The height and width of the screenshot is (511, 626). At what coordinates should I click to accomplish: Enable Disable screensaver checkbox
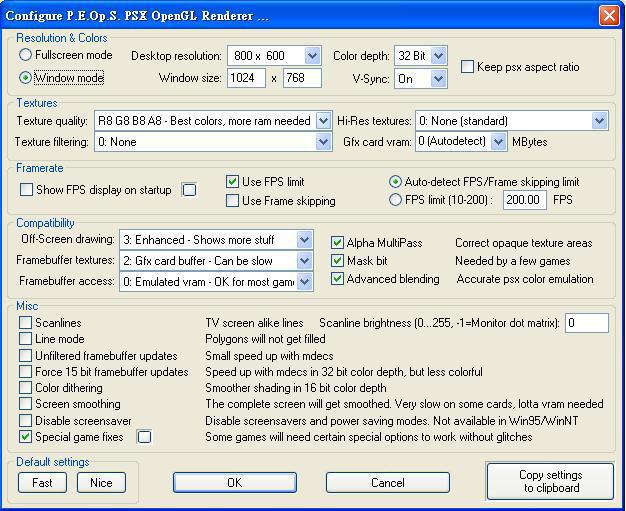point(25,420)
